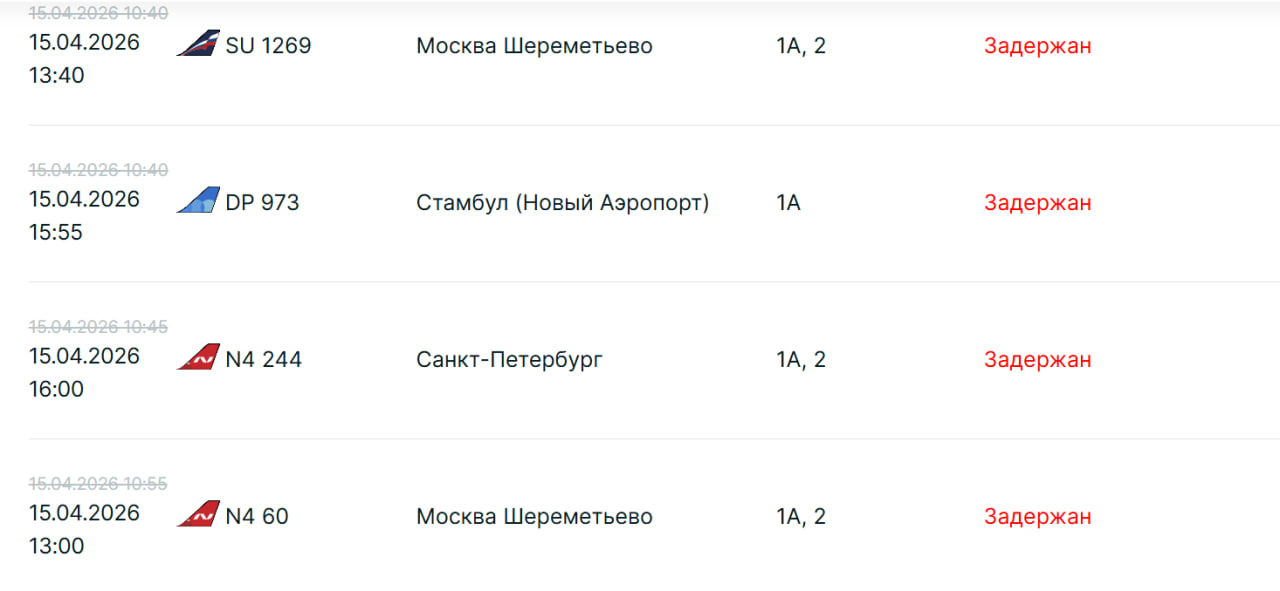Open flight DP 973 details
Viewport: 1280px width, 591px height.
coord(262,203)
